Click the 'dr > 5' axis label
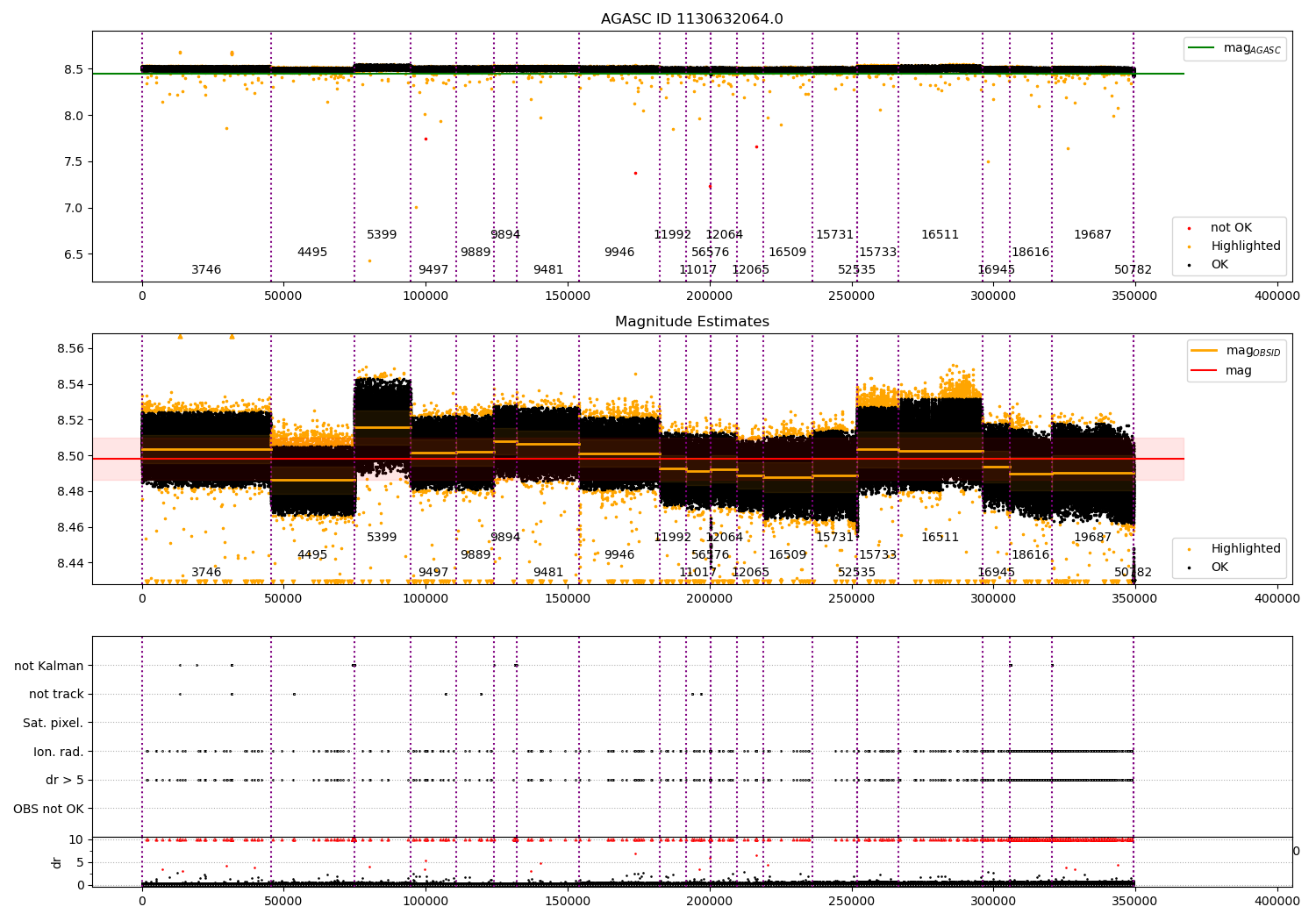The image size is (1316, 921). point(64,780)
